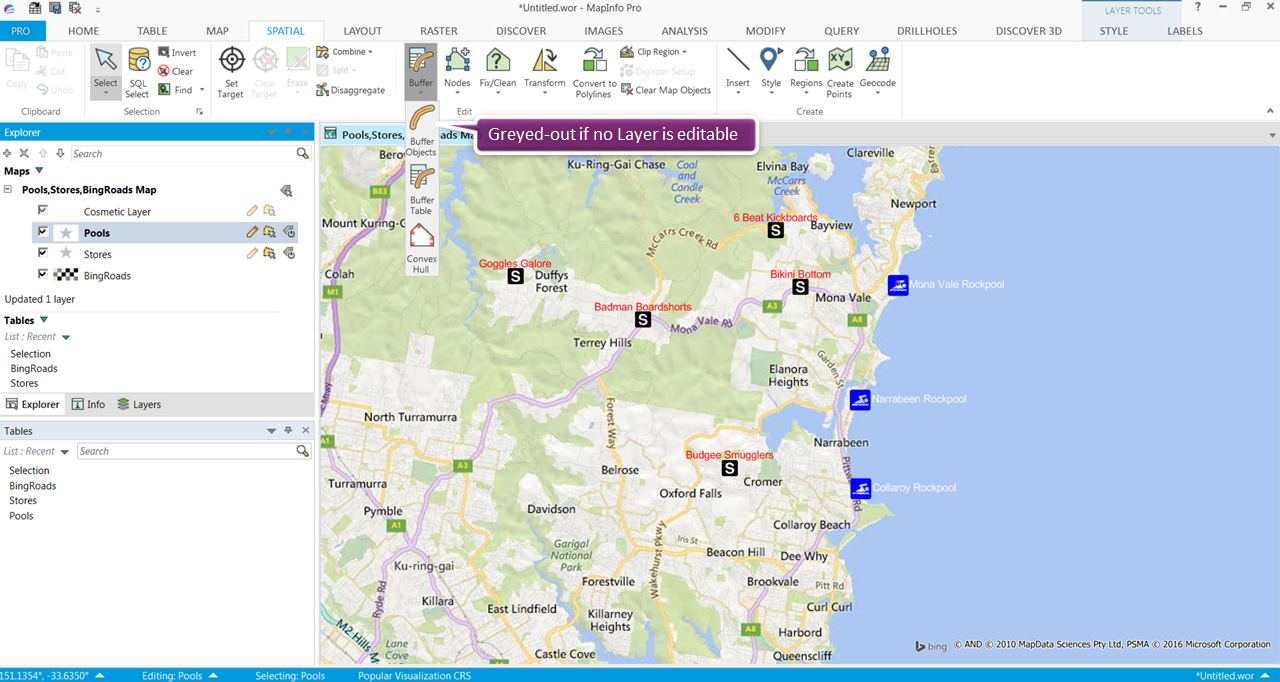1280x682 pixels.
Task: Open the Transform tool
Action: point(545,71)
